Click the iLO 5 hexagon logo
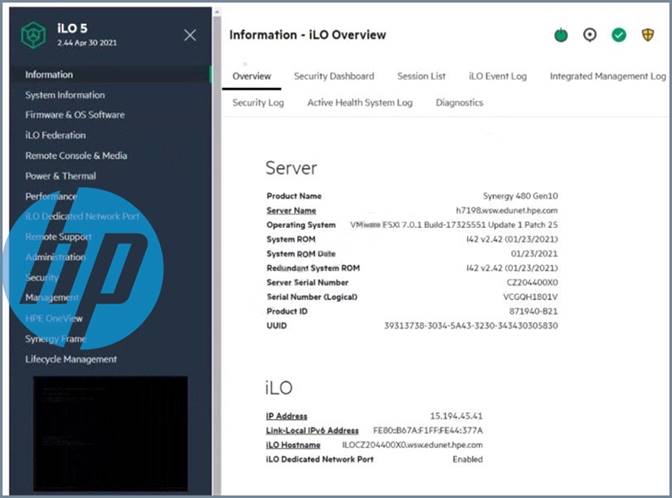The height and width of the screenshot is (498, 672). click(33, 35)
